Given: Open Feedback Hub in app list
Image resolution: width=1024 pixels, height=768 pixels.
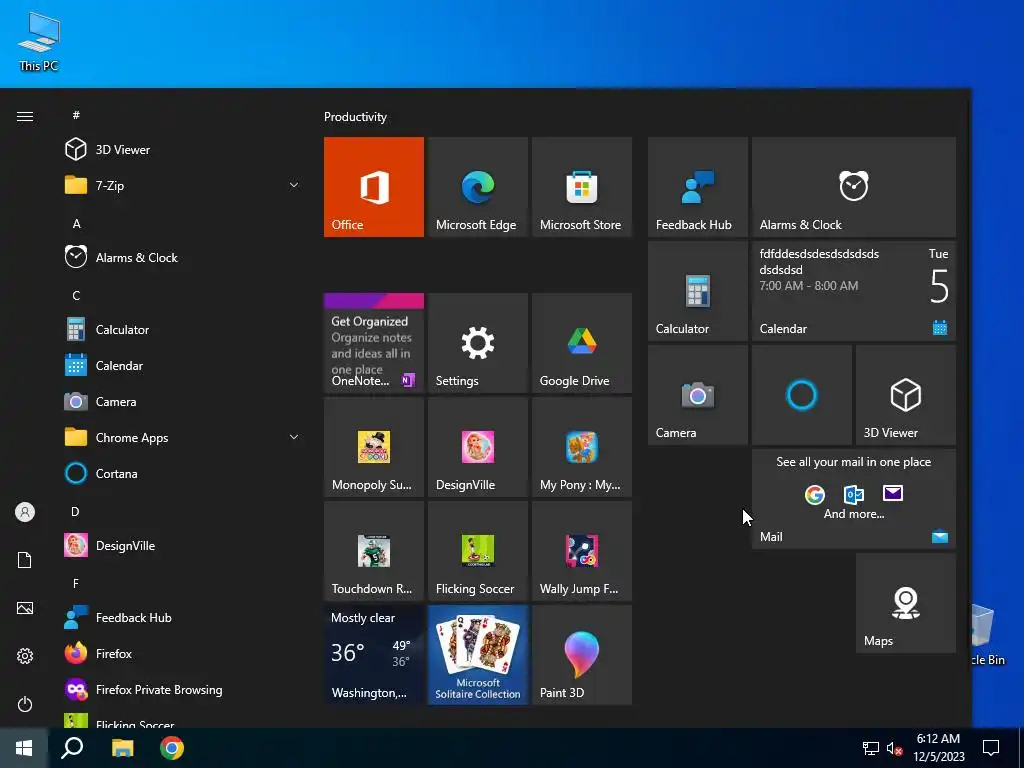Looking at the screenshot, I should coord(183,618).
